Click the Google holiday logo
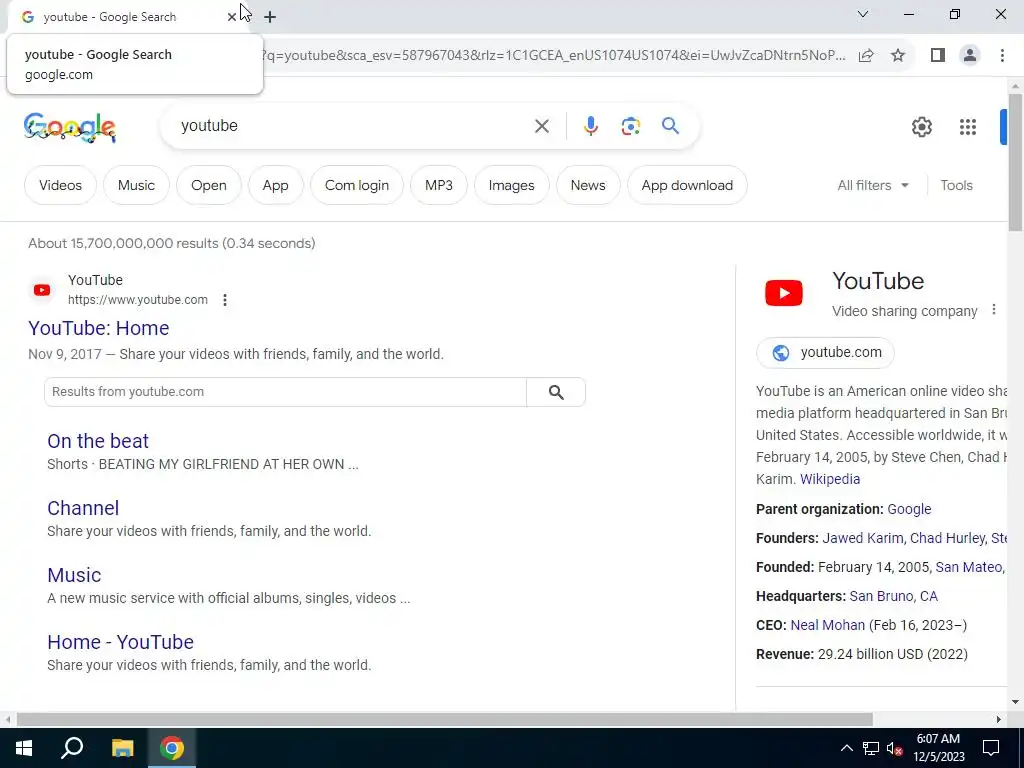This screenshot has width=1024, height=768. [x=70, y=127]
